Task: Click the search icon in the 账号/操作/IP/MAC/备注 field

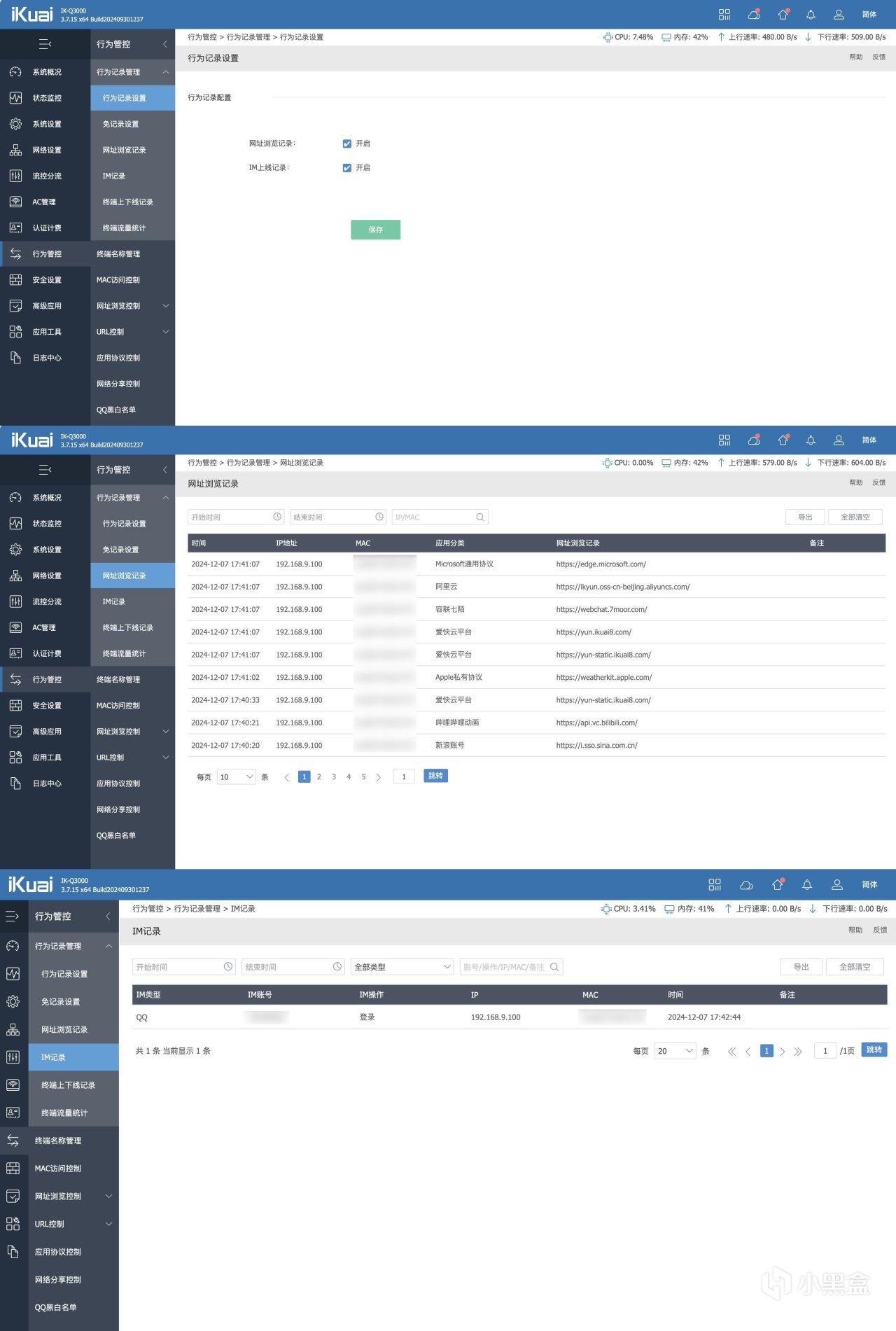Action: 554,967
